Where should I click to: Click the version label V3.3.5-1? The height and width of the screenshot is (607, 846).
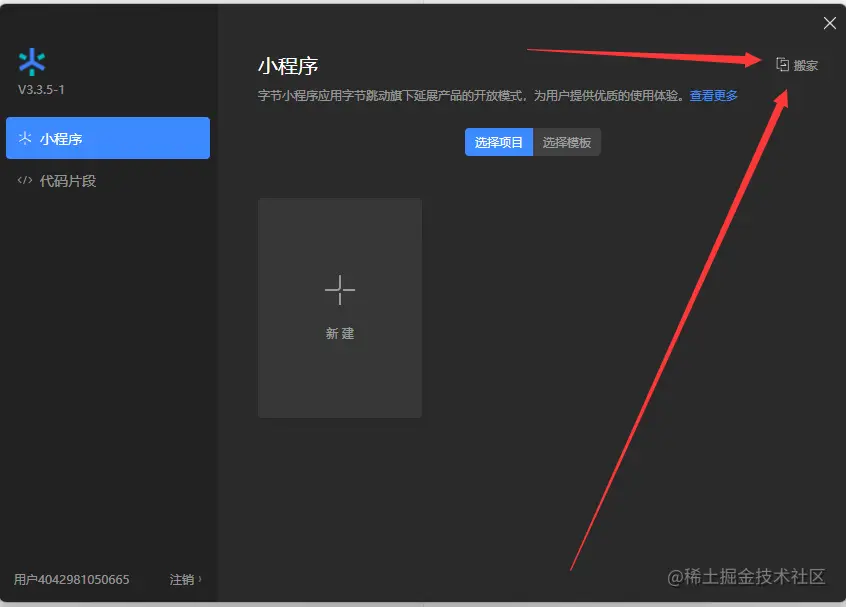[41, 90]
